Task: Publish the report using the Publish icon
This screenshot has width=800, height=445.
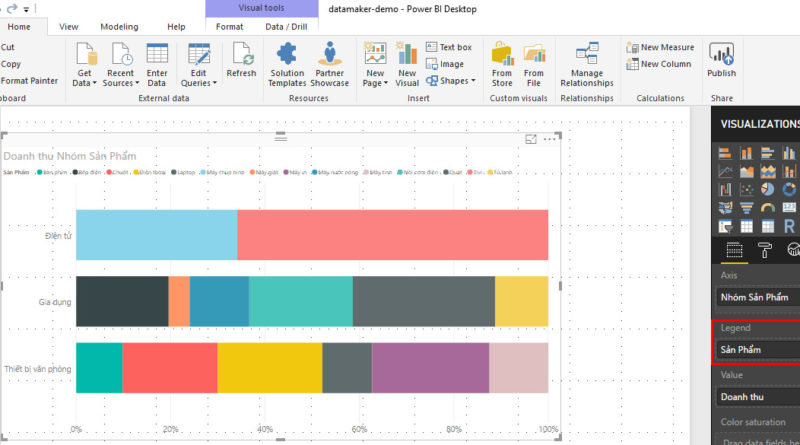Action: point(721,60)
